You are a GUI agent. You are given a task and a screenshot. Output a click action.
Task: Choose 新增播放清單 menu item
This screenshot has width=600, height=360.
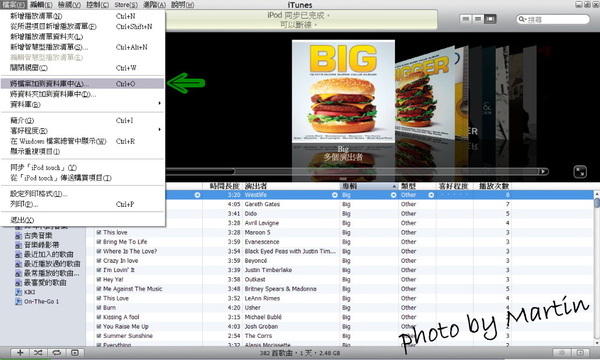pos(82,16)
